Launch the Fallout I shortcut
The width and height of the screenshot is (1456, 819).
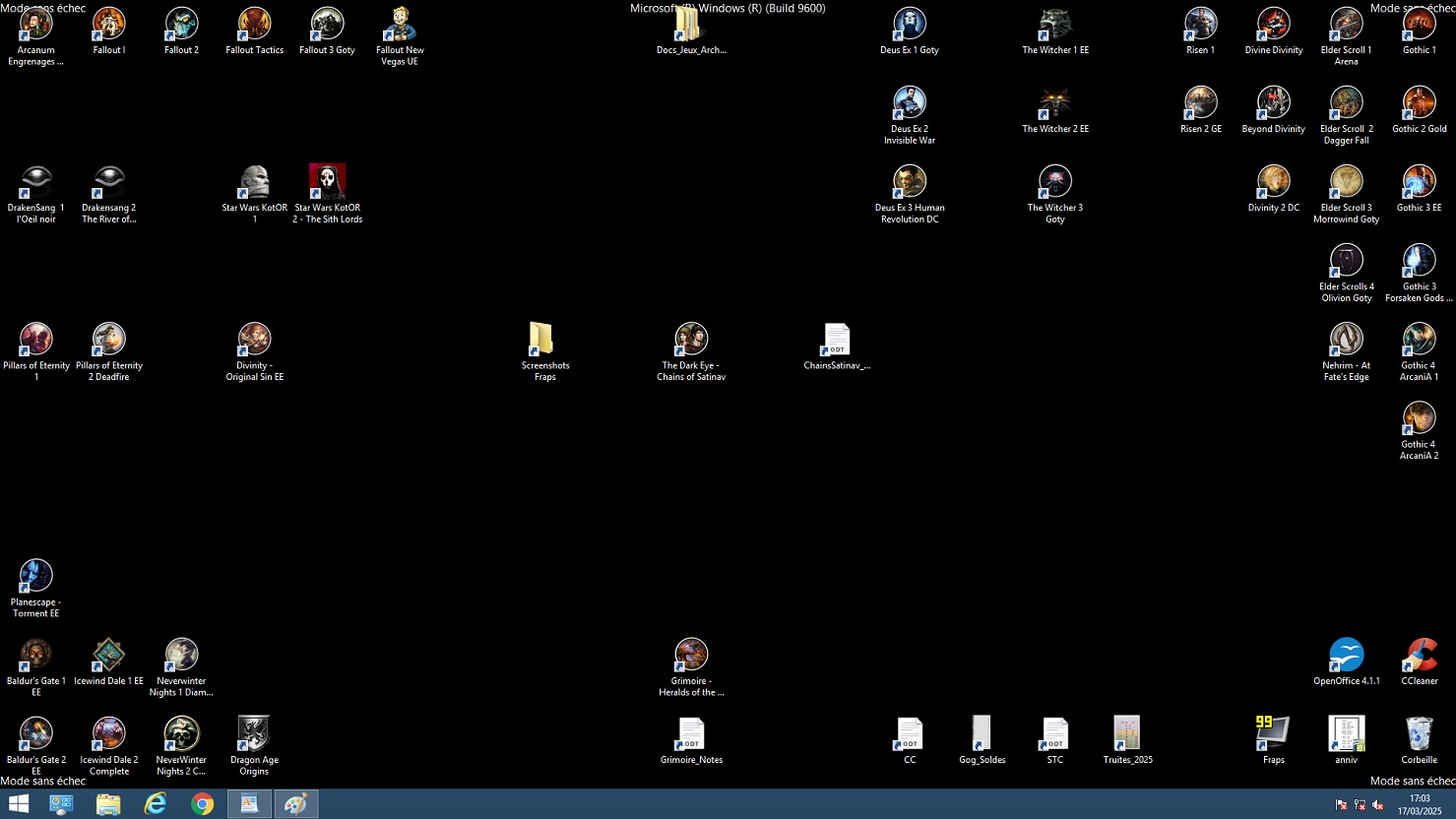click(x=109, y=24)
